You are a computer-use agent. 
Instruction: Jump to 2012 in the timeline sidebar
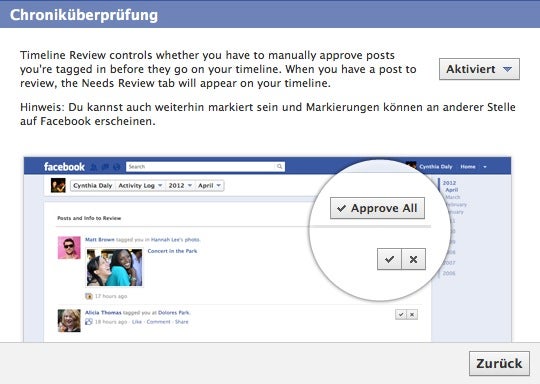(x=449, y=183)
